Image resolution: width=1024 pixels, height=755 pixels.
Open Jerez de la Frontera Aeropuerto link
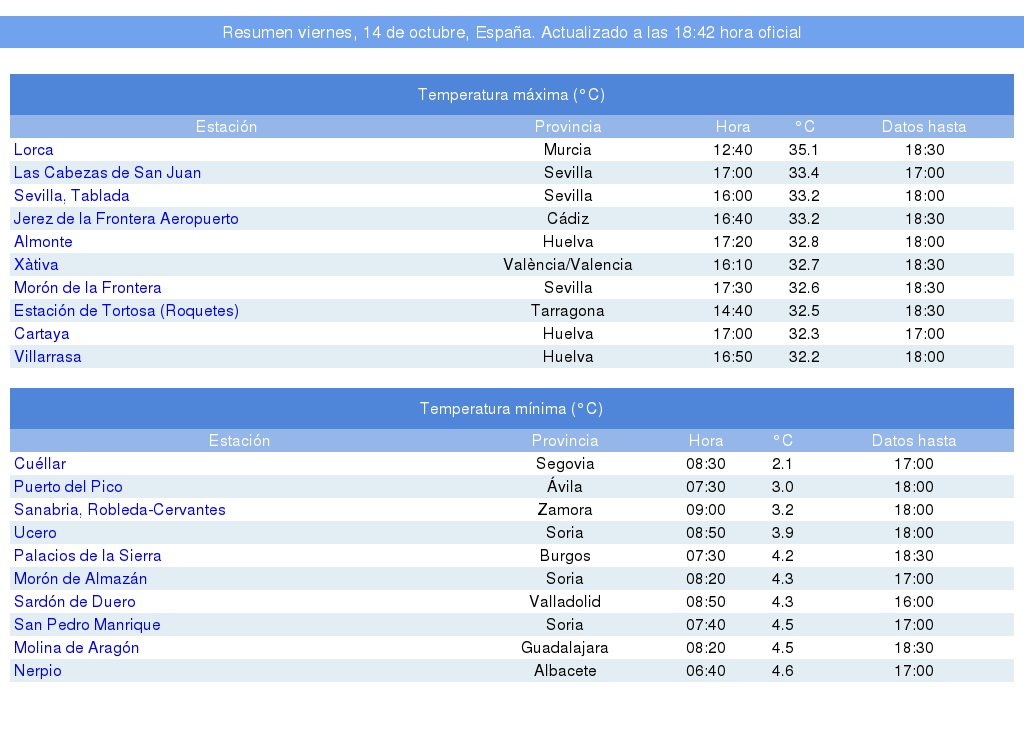126,218
